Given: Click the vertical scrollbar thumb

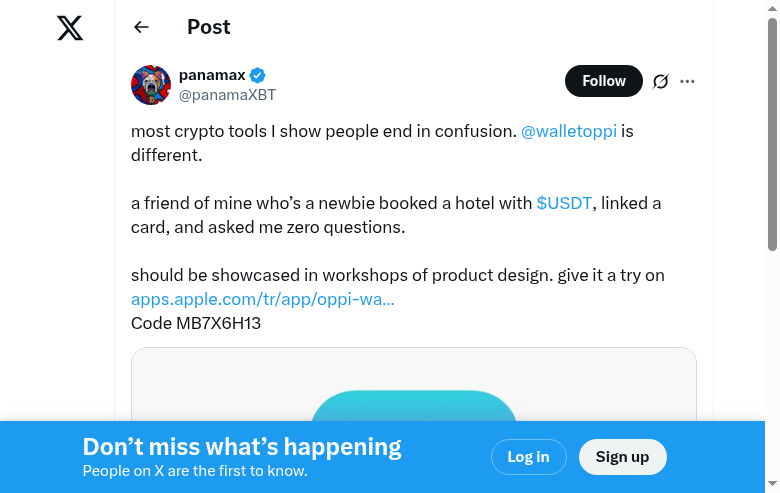Looking at the screenshot, I should [772, 135].
